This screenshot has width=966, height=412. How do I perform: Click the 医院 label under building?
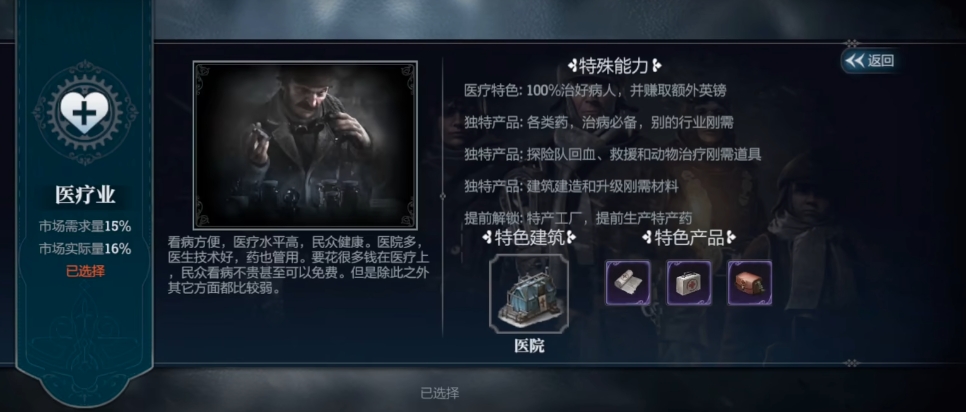point(529,346)
